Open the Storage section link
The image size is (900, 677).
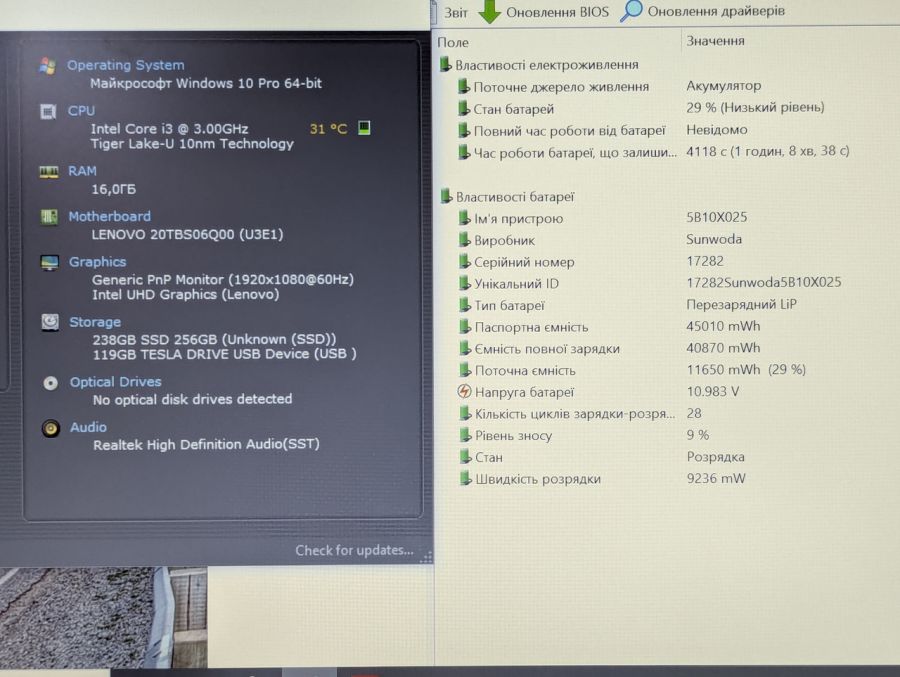click(x=95, y=322)
